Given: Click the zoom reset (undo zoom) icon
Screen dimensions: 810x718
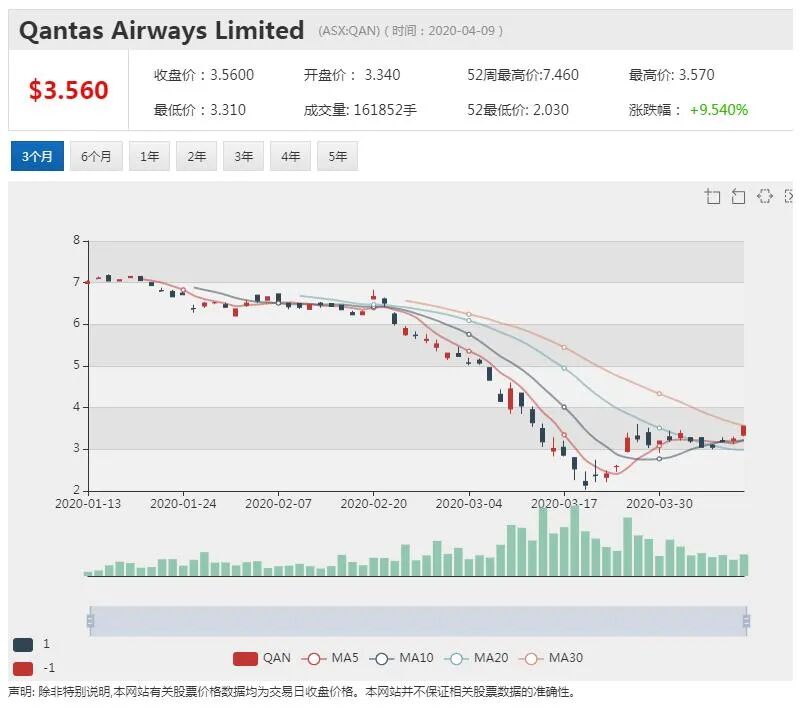Looking at the screenshot, I should click(x=739, y=196).
